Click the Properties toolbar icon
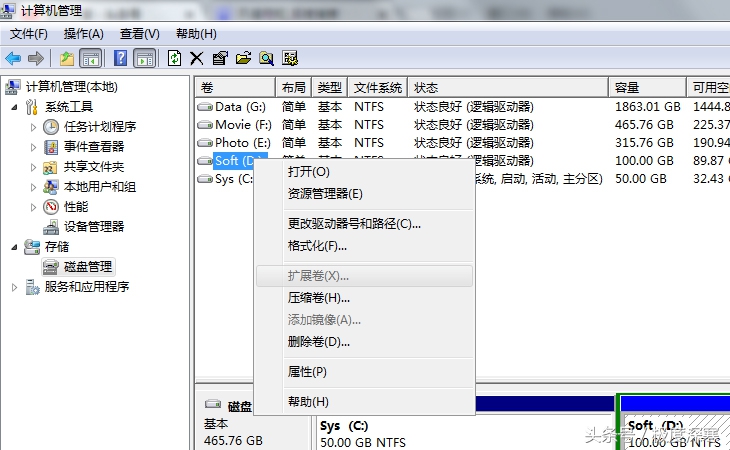Viewport: 730px width, 450px height. click(220, 59)
